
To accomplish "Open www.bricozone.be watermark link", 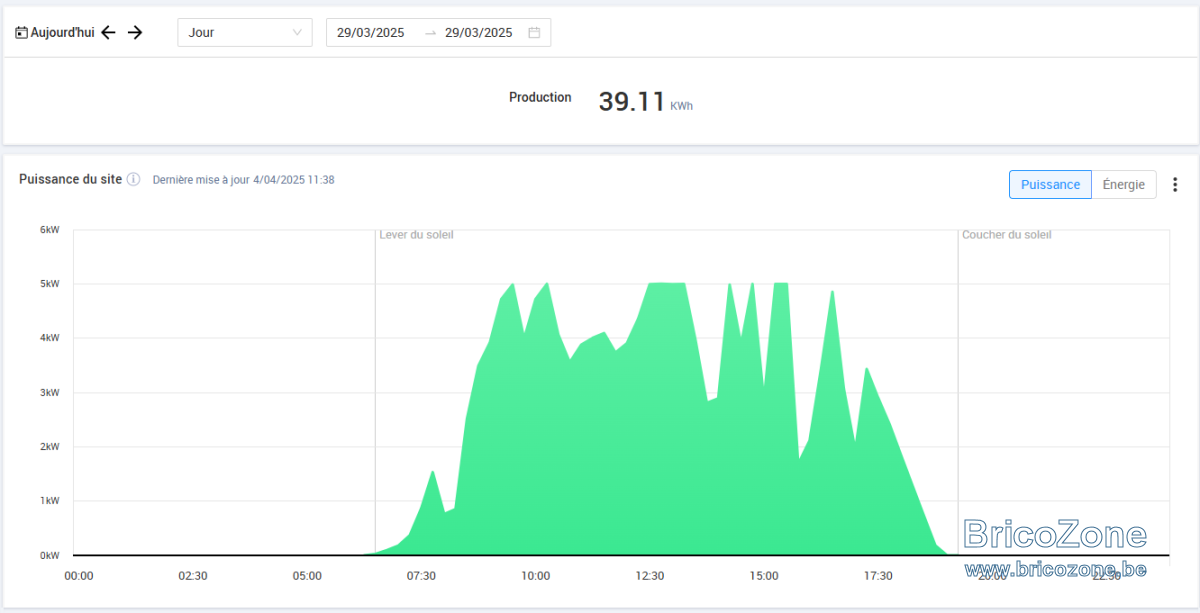I will tap(1055, 568).
